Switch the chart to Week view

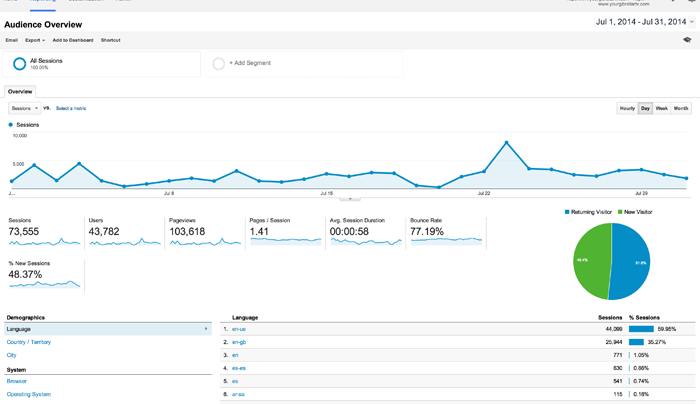click(662, 108)
